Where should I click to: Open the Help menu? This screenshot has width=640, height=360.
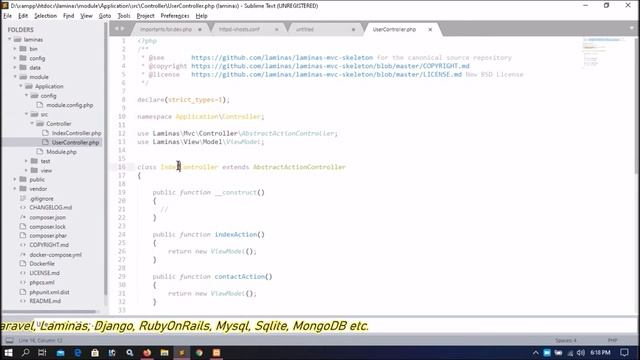click(x=201, y=16)
